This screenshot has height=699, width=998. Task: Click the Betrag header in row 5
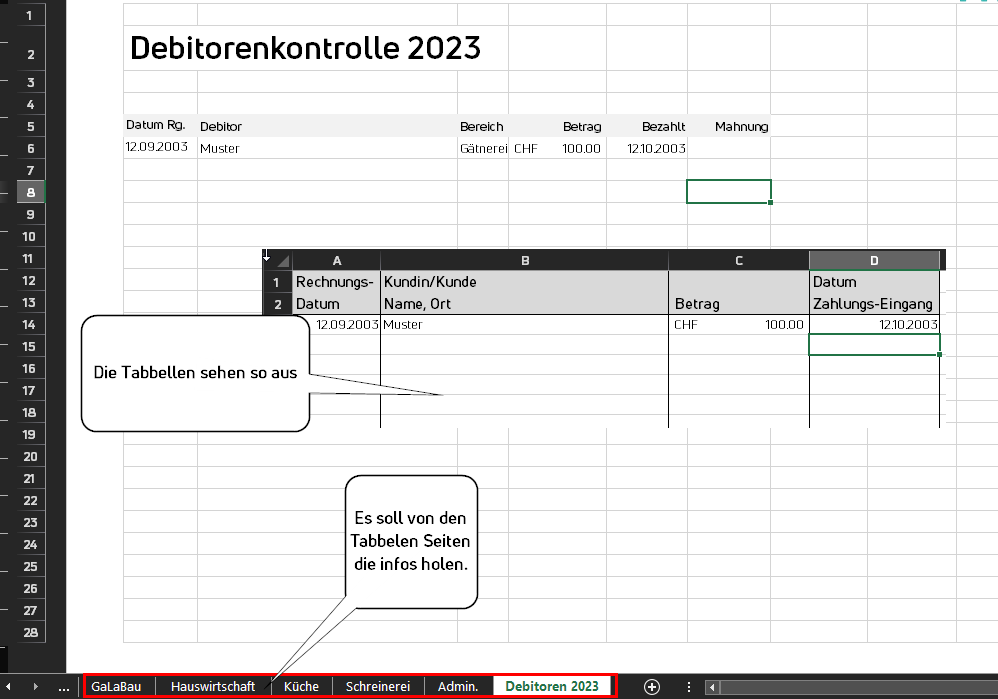coord(558,126)
